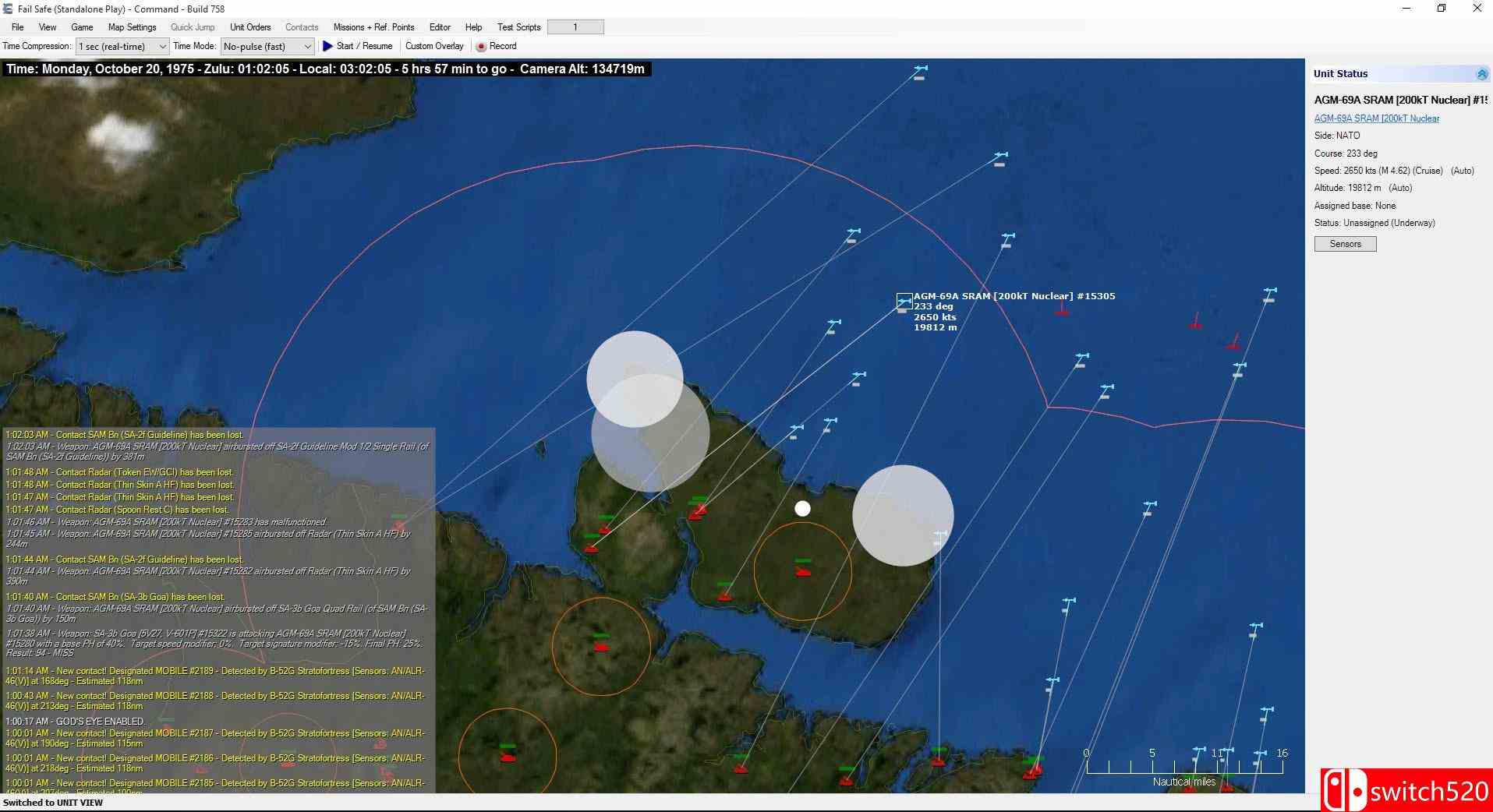Image resolution: width=1493 pixels, height=812 pixels.
Task: Open the AGM-69A SRAM database link
Action: [x=1376, y=118]
